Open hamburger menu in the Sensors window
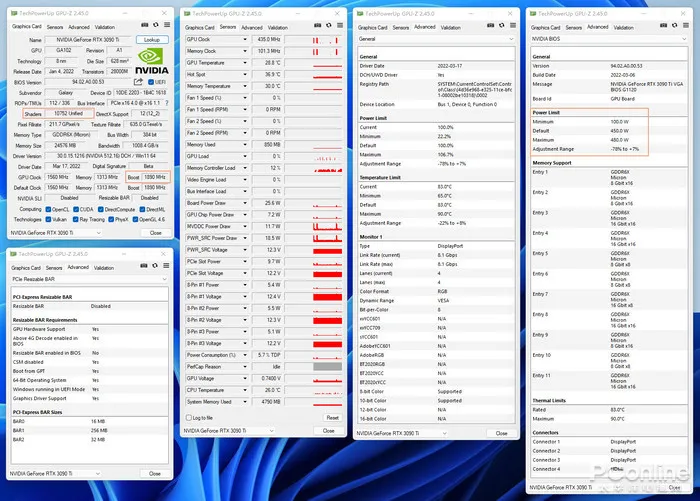Image resolution: width=700 pixels, height=501 pixels. [x=340, y=25]
